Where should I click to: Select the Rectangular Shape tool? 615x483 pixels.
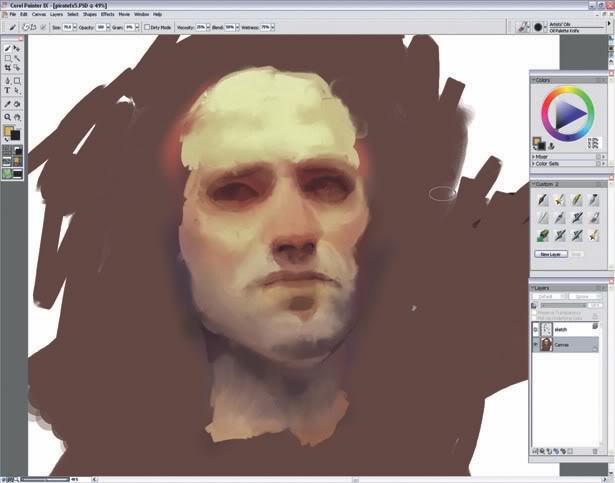point(17,81)
